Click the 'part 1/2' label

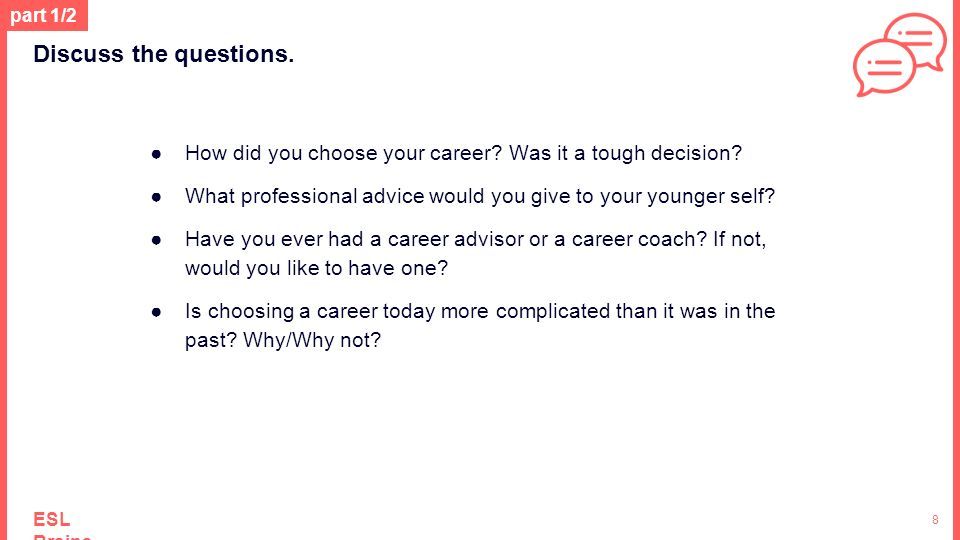(43, 15)
